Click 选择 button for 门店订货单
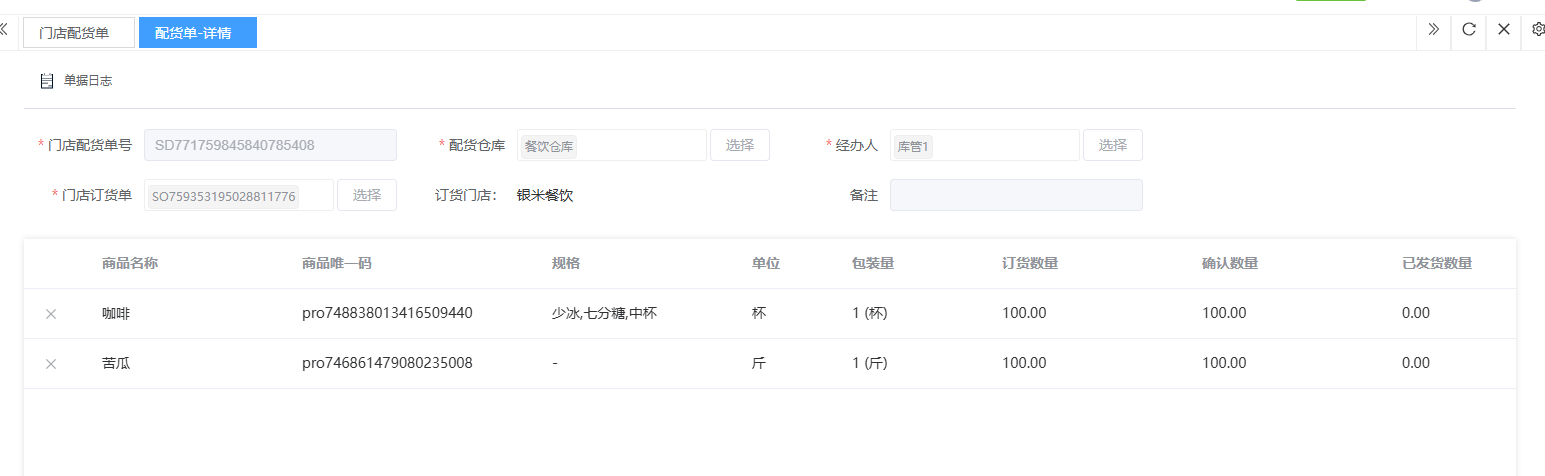The image size is (1545, 476). coord(366,195)
